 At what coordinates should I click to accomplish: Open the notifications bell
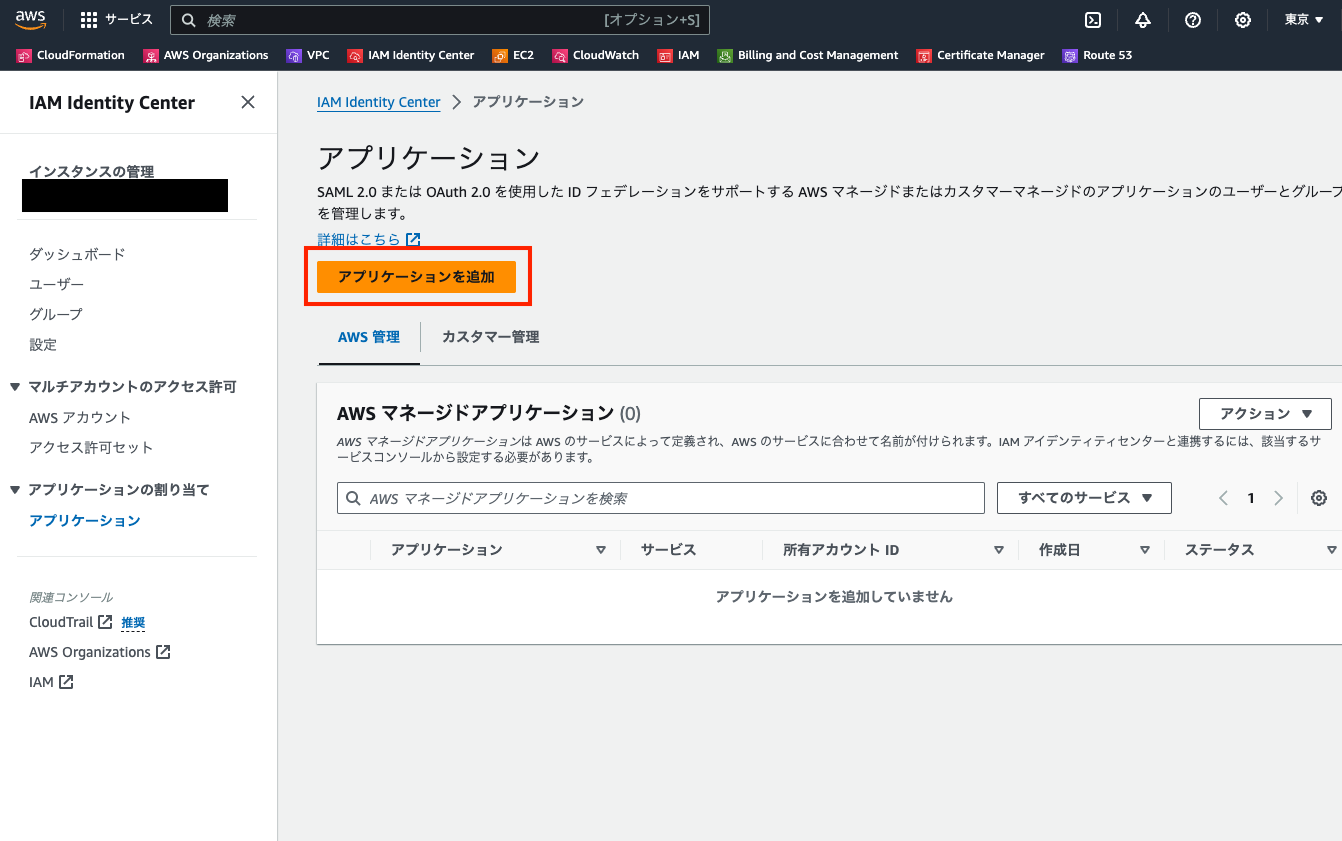click(1142, 19)
